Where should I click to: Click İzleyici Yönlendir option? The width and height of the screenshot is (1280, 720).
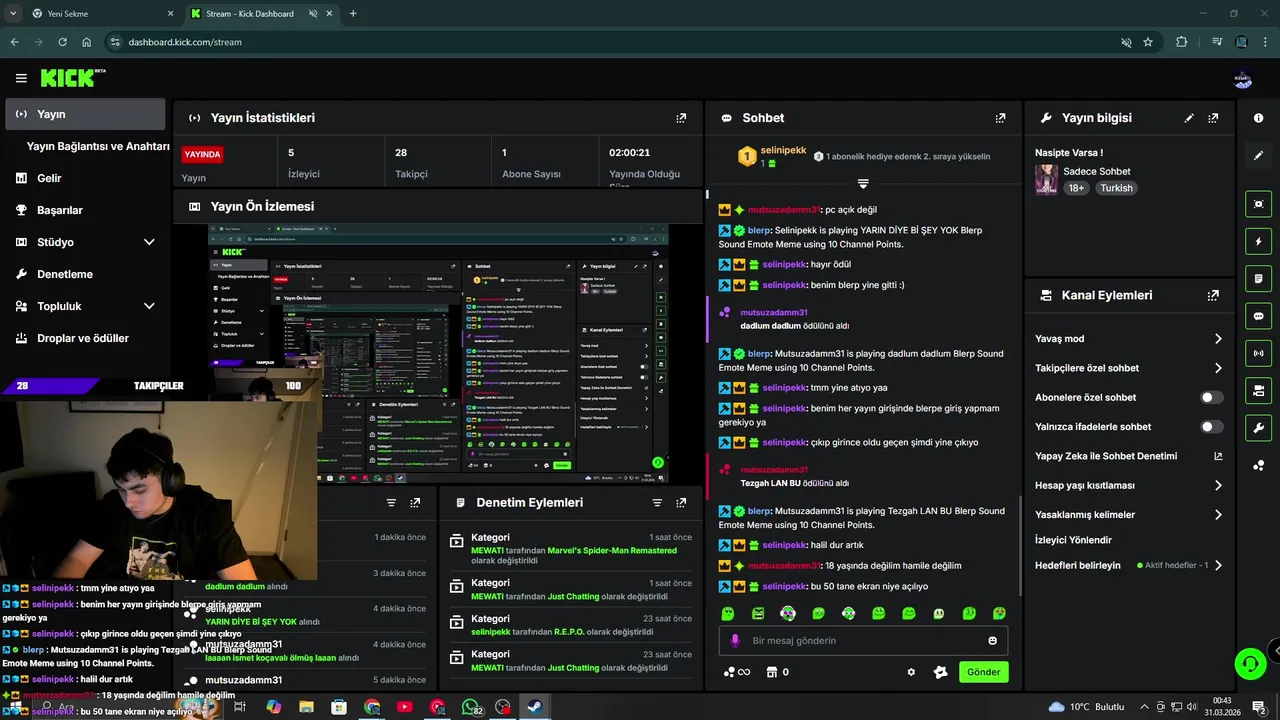click(1073, 540)
